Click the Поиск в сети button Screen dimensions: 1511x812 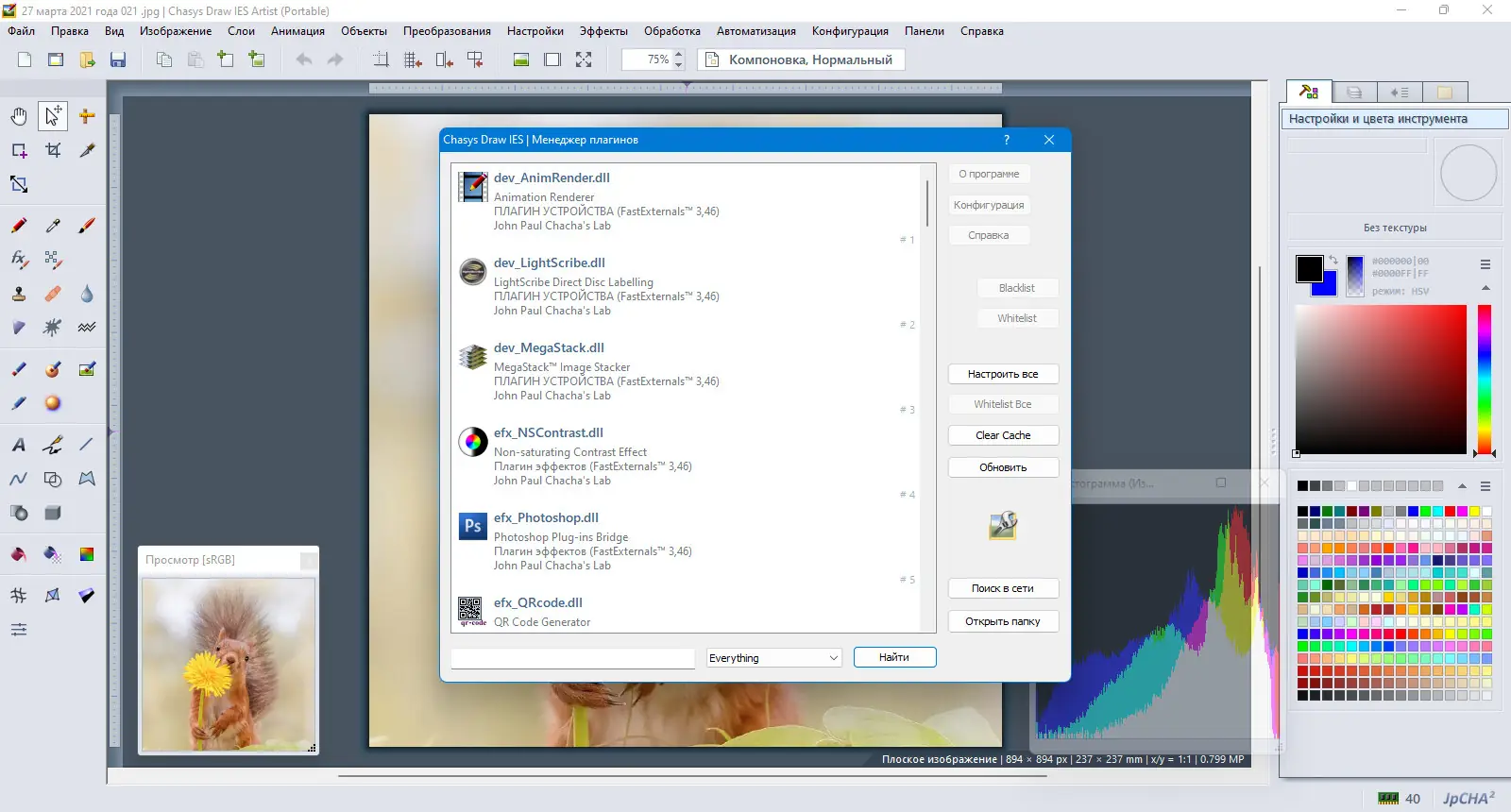coord(1003,588)
